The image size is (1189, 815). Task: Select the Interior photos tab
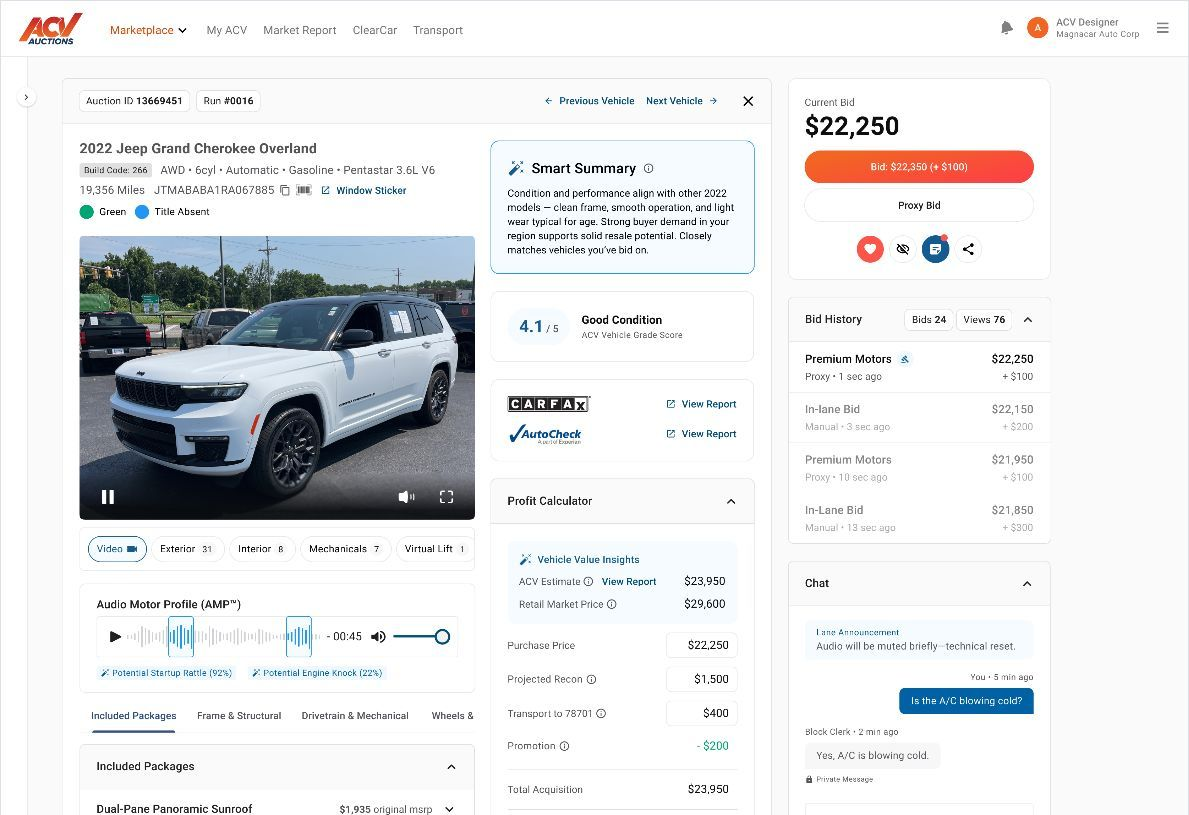coord(262,549)
